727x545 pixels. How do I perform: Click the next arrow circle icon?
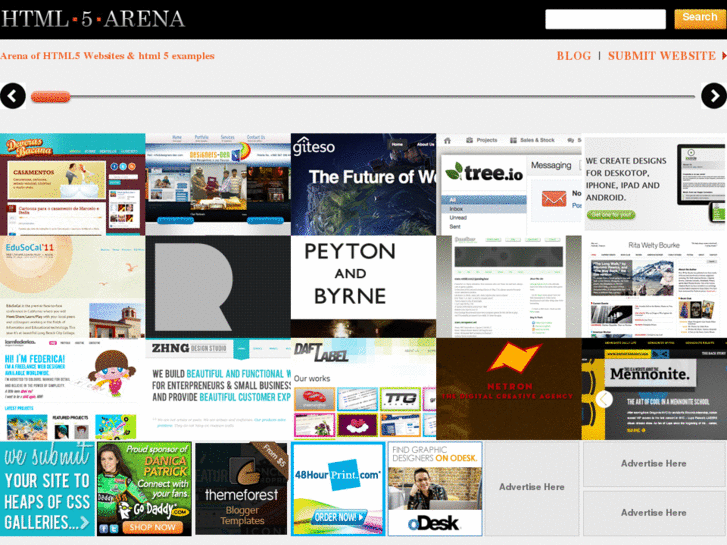[x=714, y=96]
